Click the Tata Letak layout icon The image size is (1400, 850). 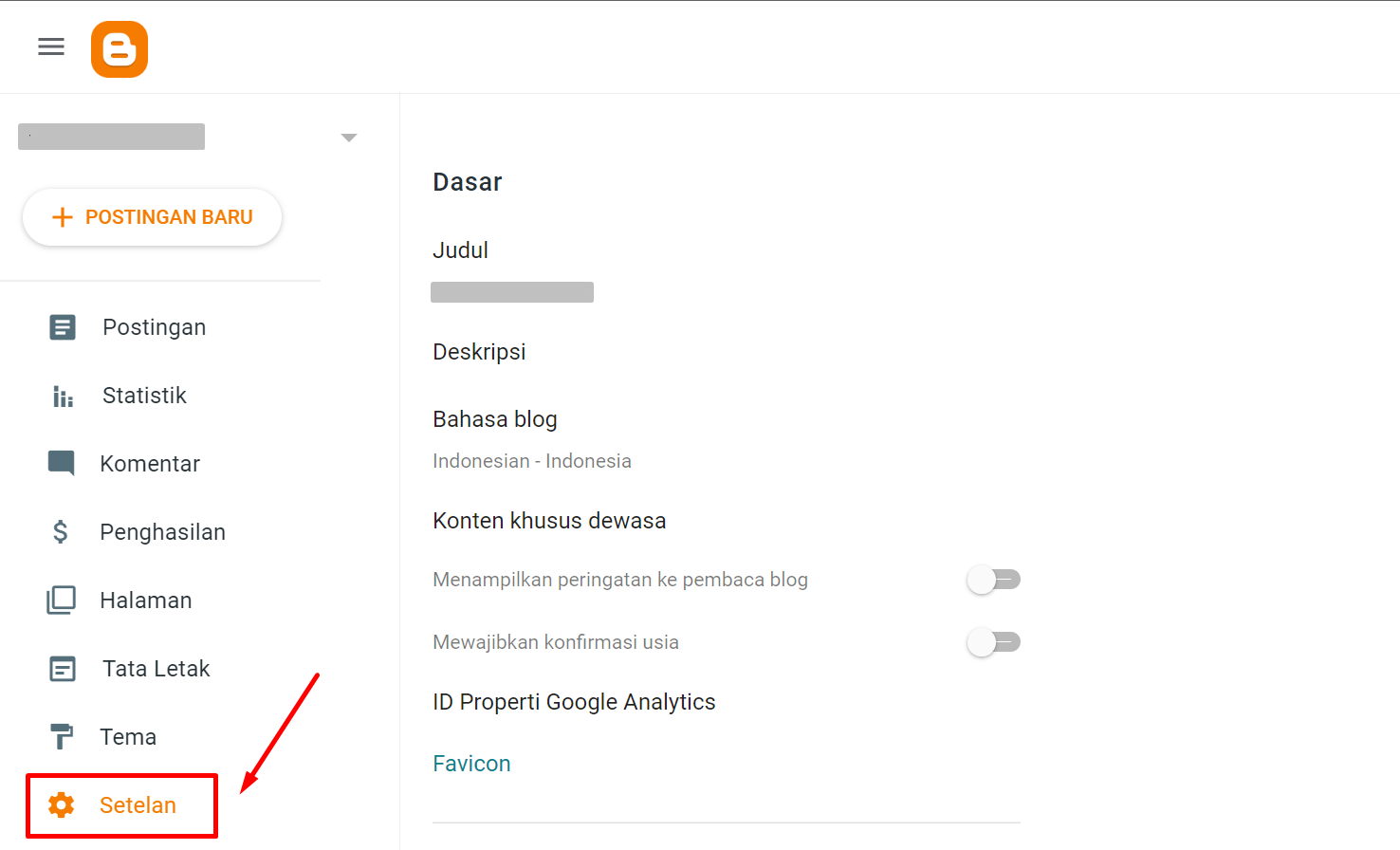[63, 669]
